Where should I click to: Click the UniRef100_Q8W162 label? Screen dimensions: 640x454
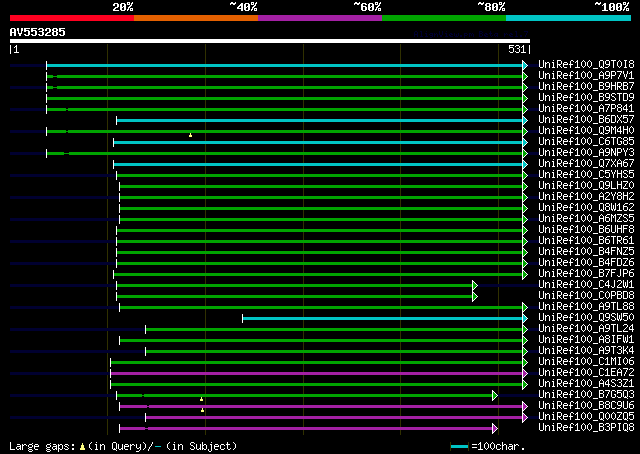586,208
